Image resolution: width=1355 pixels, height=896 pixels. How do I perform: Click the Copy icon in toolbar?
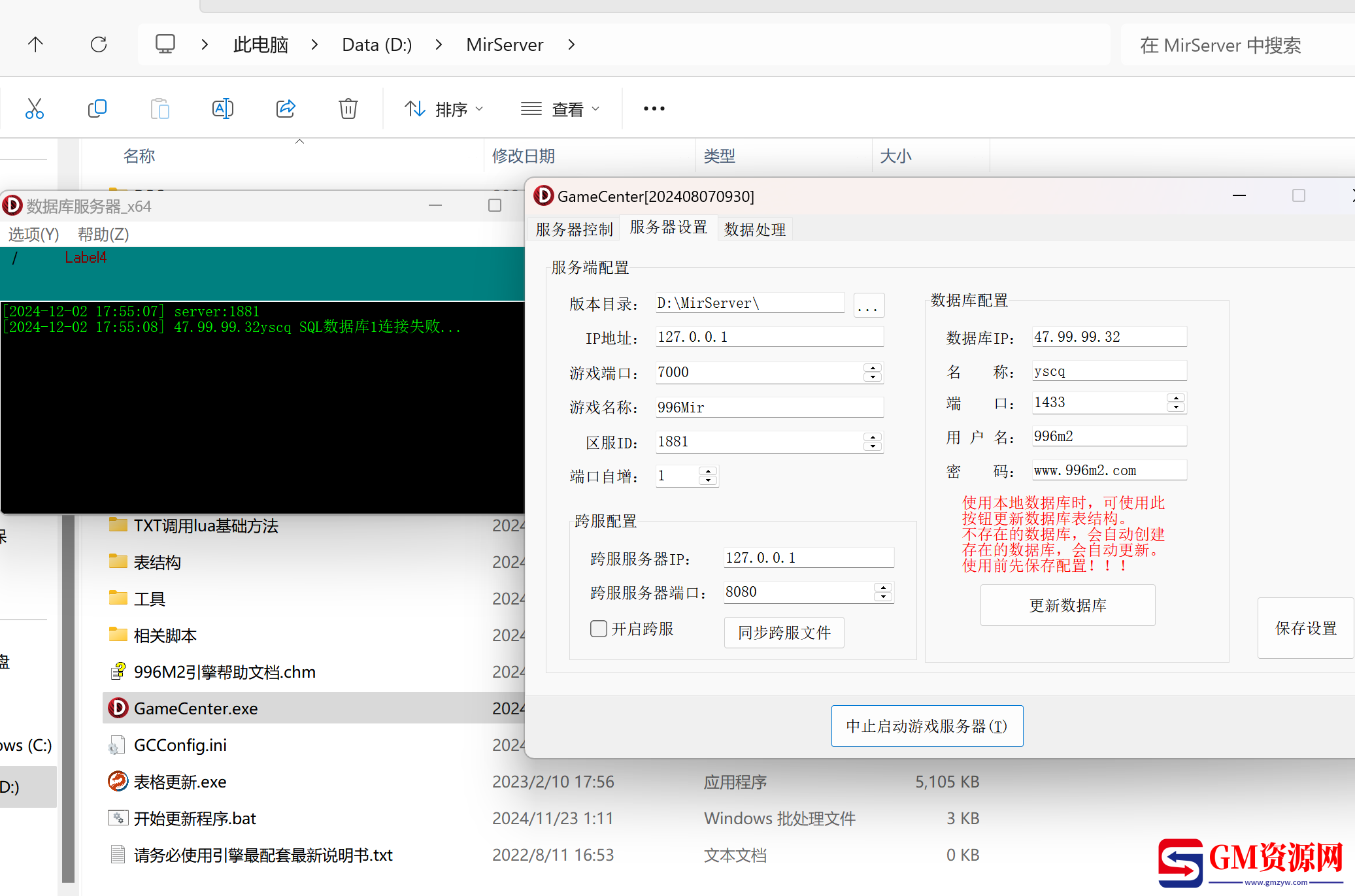97,108
